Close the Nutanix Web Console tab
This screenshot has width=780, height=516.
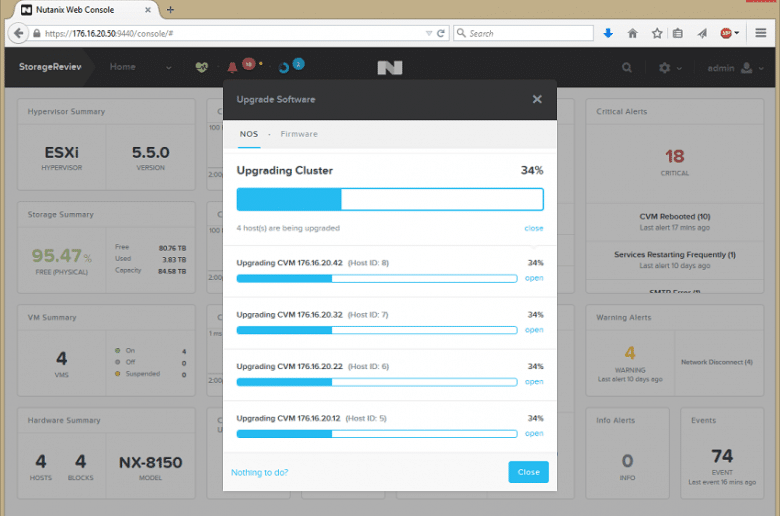(x=148, y=9)
